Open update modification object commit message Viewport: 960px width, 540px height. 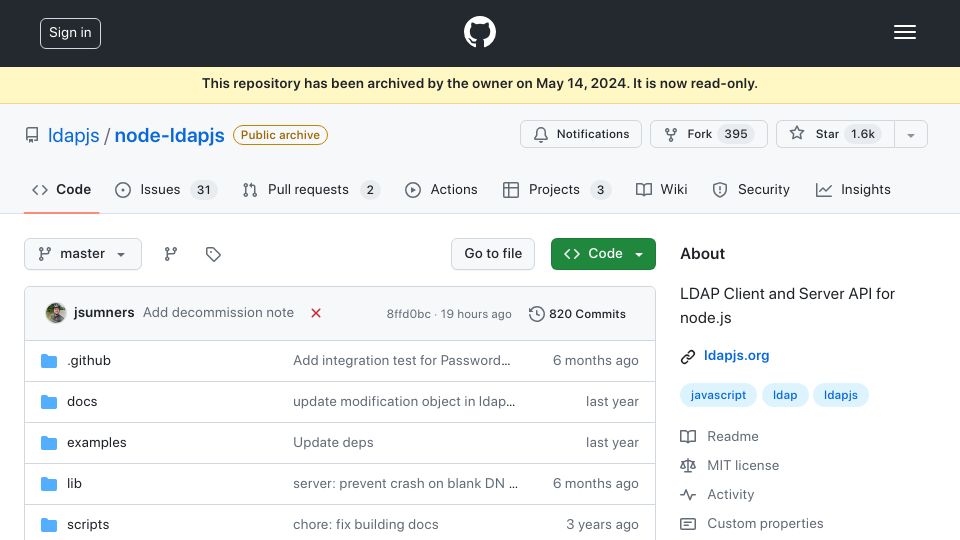coord(404,402)
